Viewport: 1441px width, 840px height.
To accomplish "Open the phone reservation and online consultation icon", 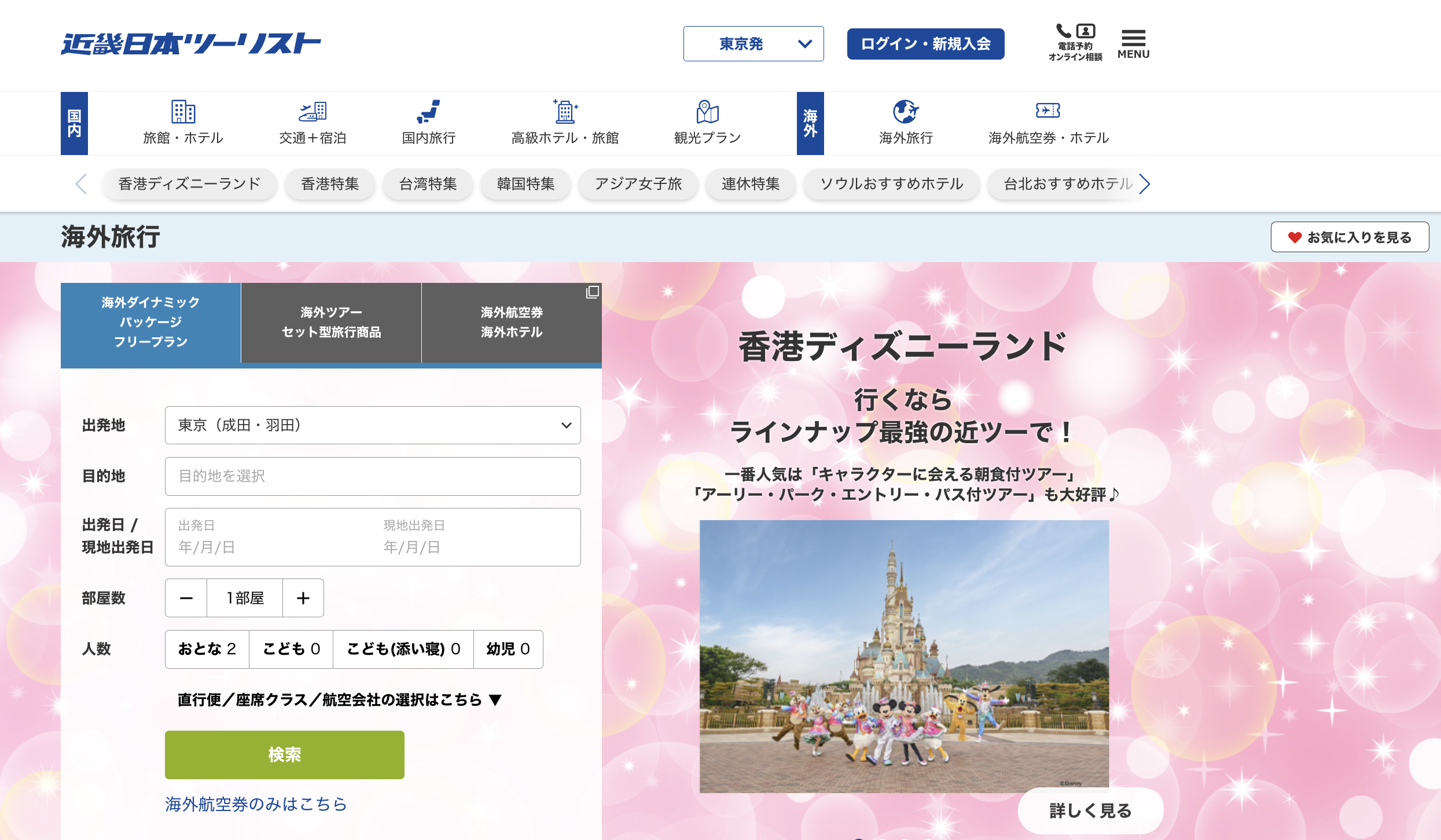I will point(1075,42).
